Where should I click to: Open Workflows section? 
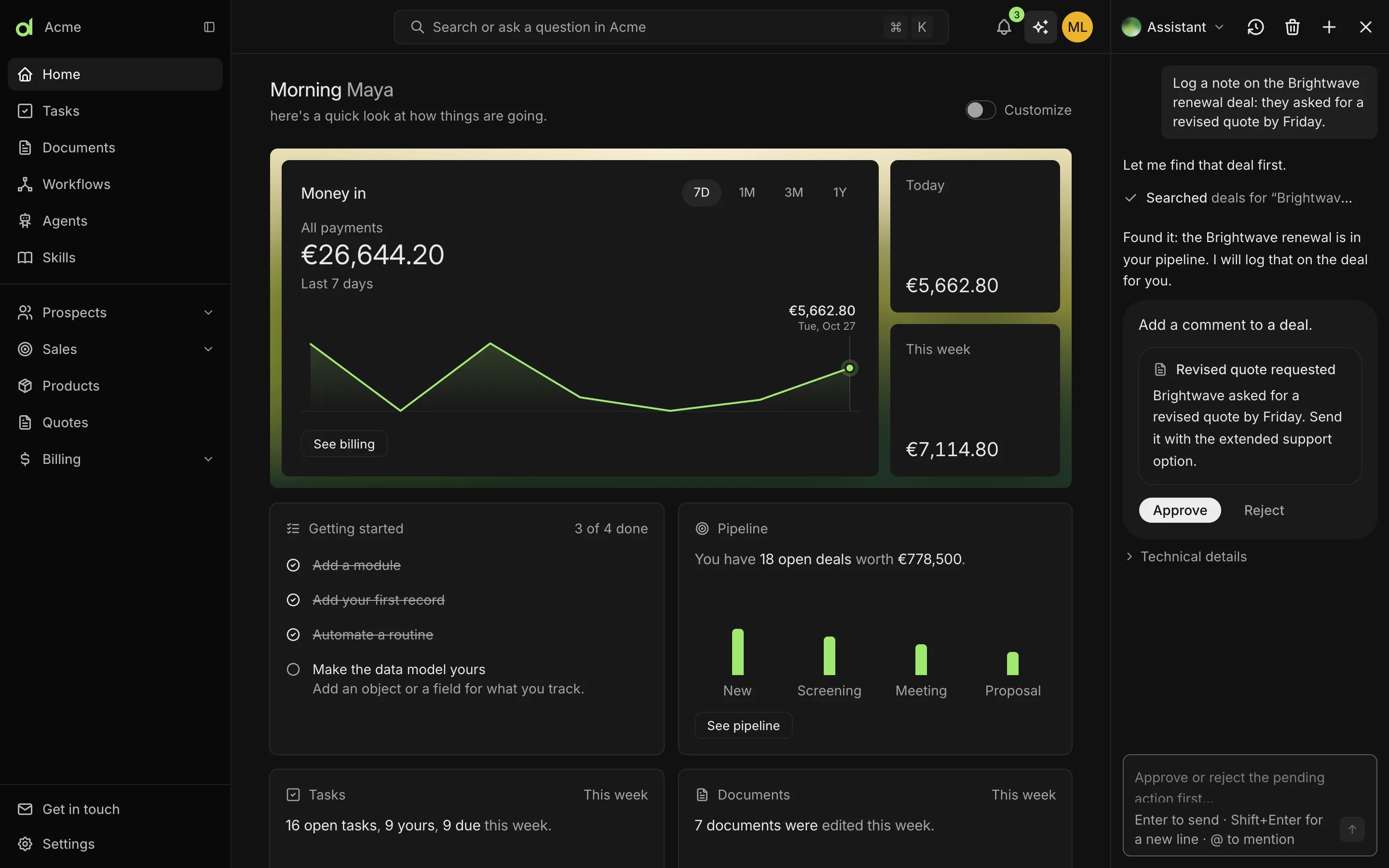point(115,184)
